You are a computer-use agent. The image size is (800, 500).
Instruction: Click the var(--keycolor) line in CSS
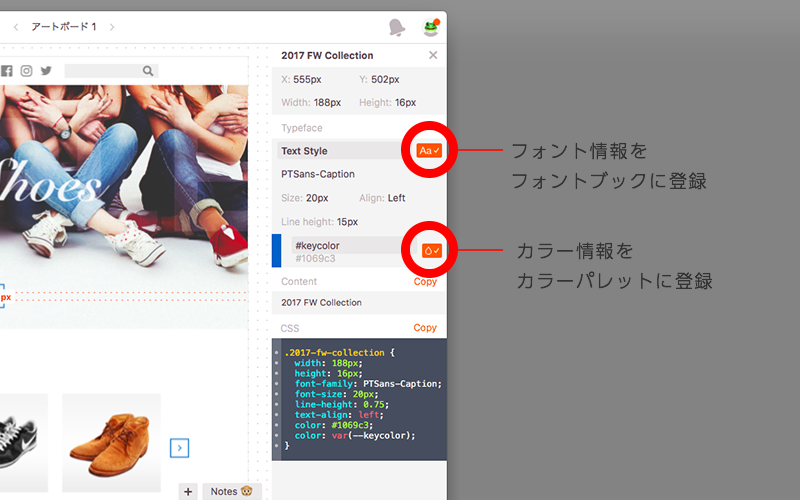(x=355, y=436)
